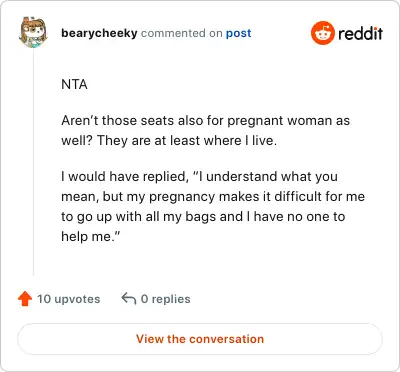Click the sentence "They are at least where I live."
The image size is (400, 372).
[187, 140]
